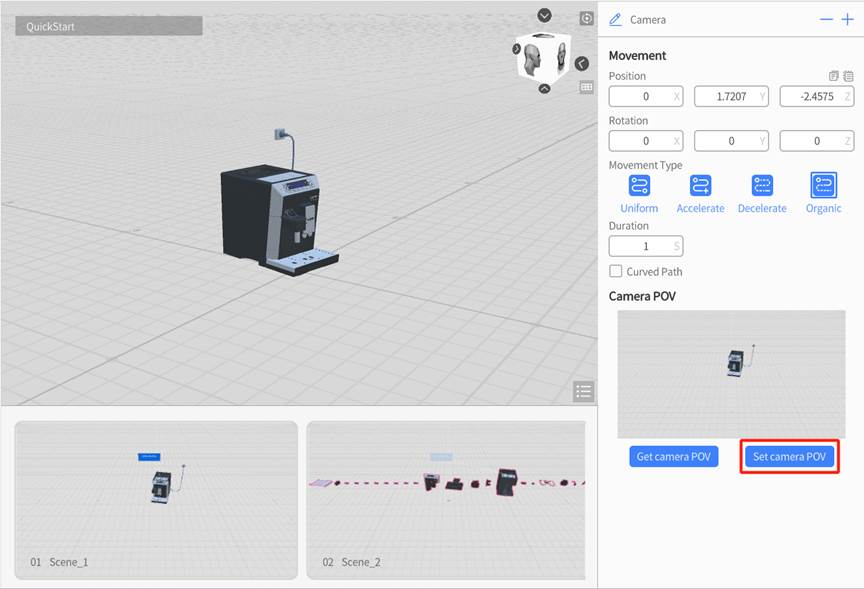Click the down chevron above view cube

544,15
